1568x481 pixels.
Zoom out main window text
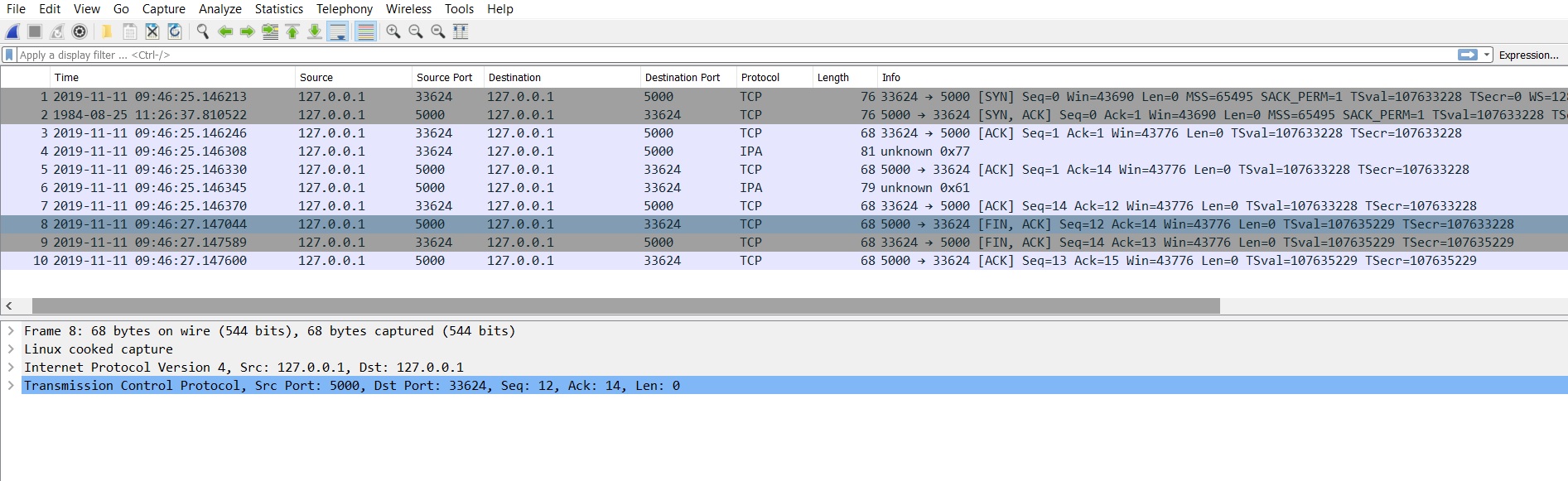click(416, 31)
